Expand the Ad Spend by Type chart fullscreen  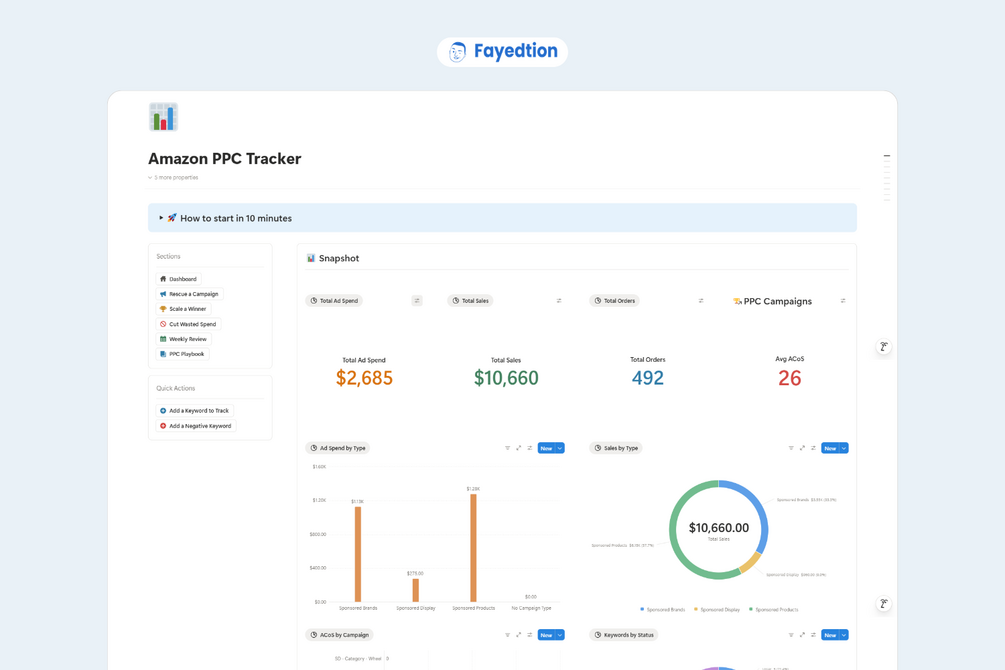tap(519, 448)
